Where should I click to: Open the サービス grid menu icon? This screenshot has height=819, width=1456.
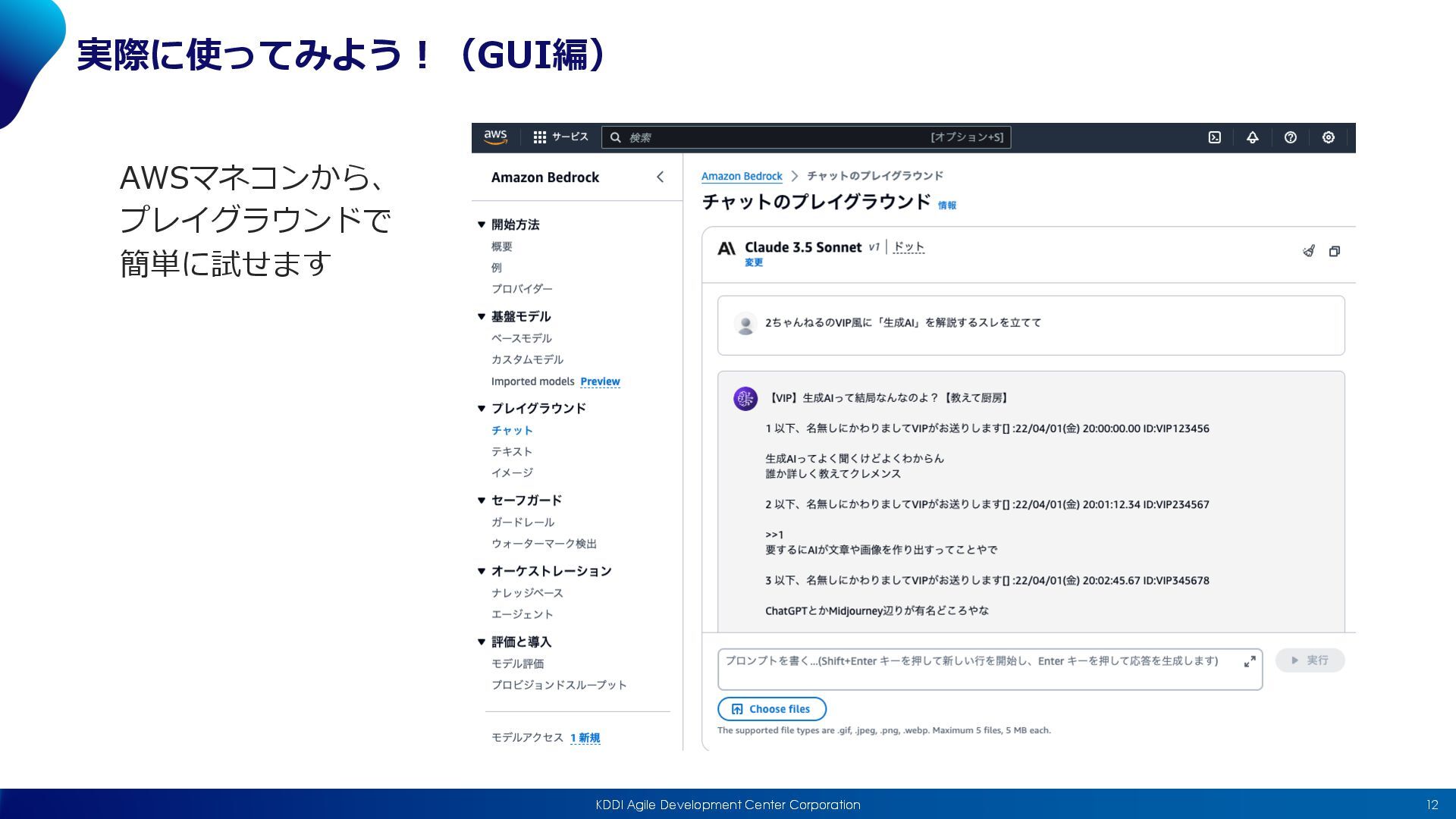click(540, 137)
